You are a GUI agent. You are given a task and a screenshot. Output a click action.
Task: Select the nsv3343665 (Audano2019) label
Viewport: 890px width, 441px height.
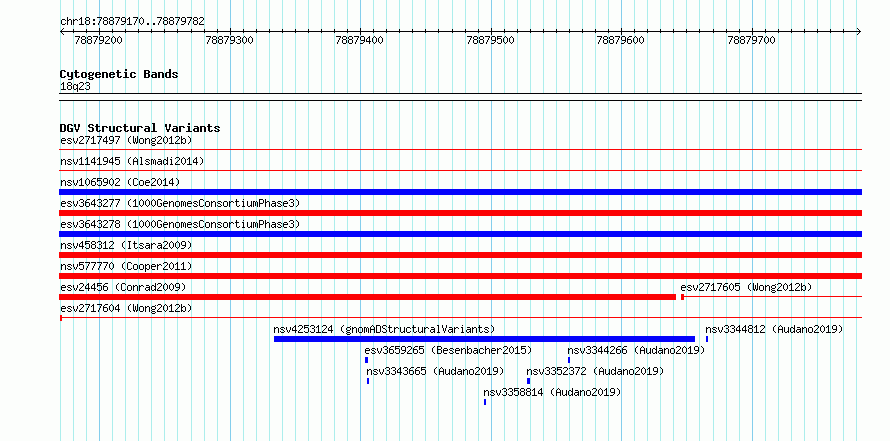[x=435, y=371]
